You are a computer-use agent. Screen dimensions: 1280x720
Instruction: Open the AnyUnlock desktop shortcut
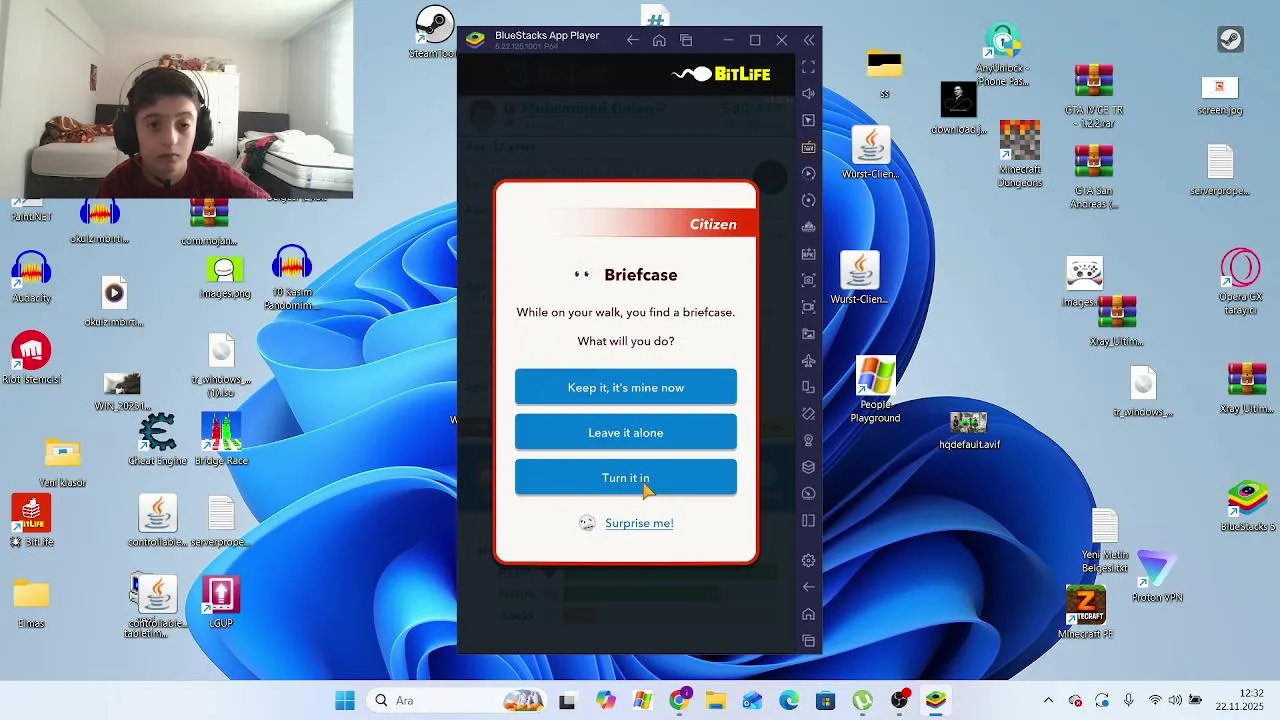[x=1003, y=55]
